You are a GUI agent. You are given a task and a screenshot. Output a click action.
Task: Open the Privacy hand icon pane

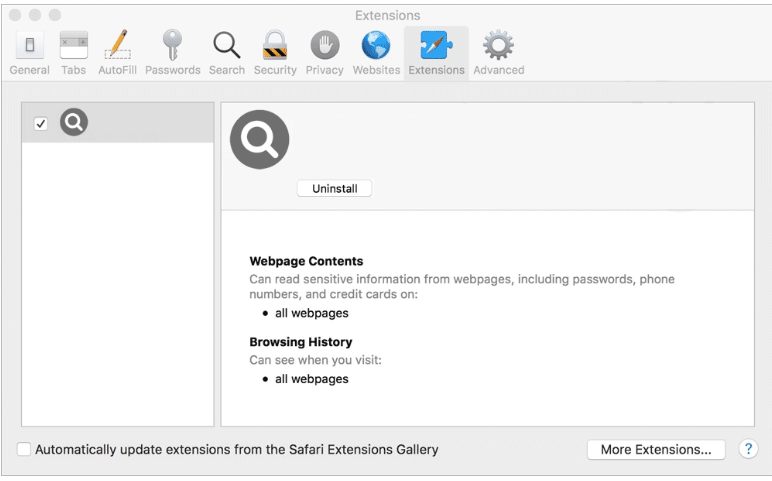pyautogui.click(x=324, y=52)
